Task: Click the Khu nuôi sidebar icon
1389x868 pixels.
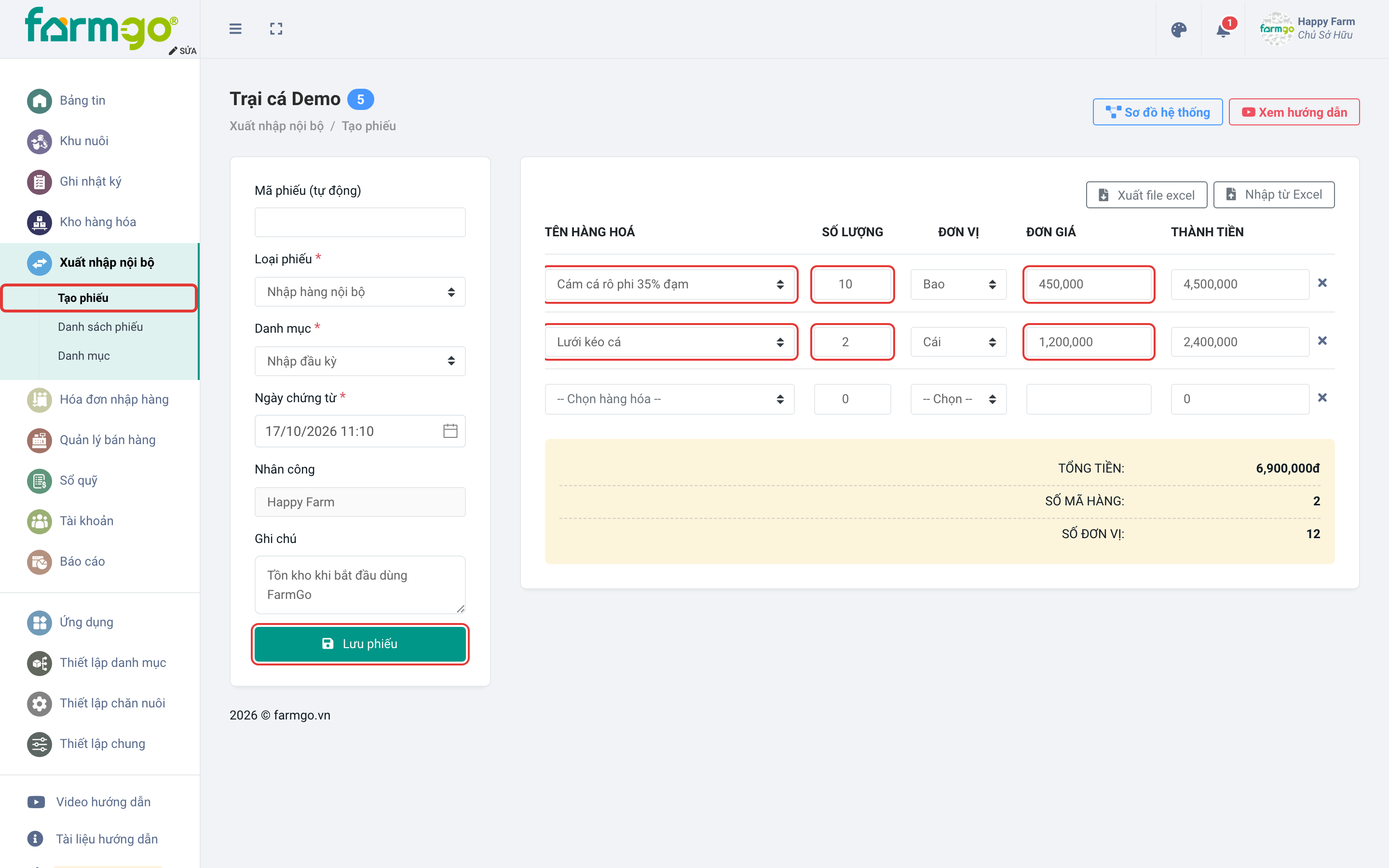Action: tap(40, 141)
